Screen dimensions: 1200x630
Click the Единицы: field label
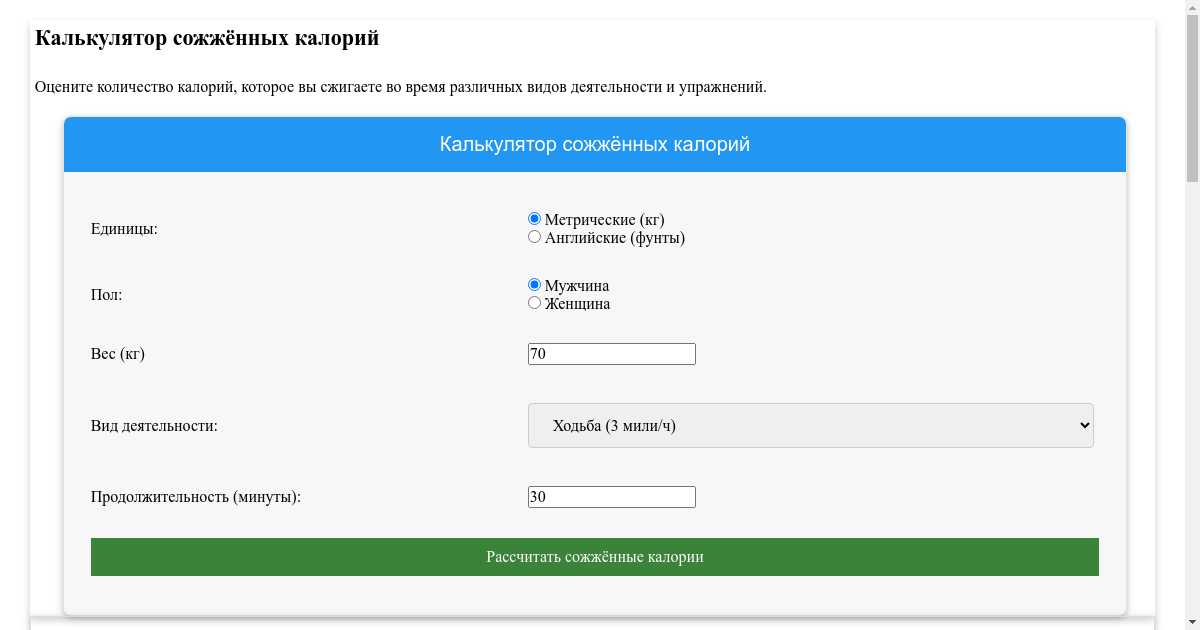(124, 229)
